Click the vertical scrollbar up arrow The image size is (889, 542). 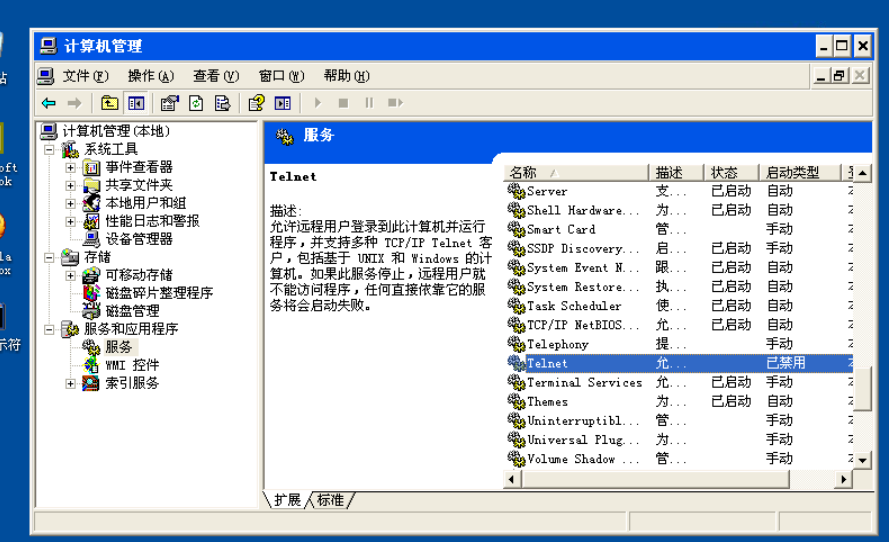862,173
